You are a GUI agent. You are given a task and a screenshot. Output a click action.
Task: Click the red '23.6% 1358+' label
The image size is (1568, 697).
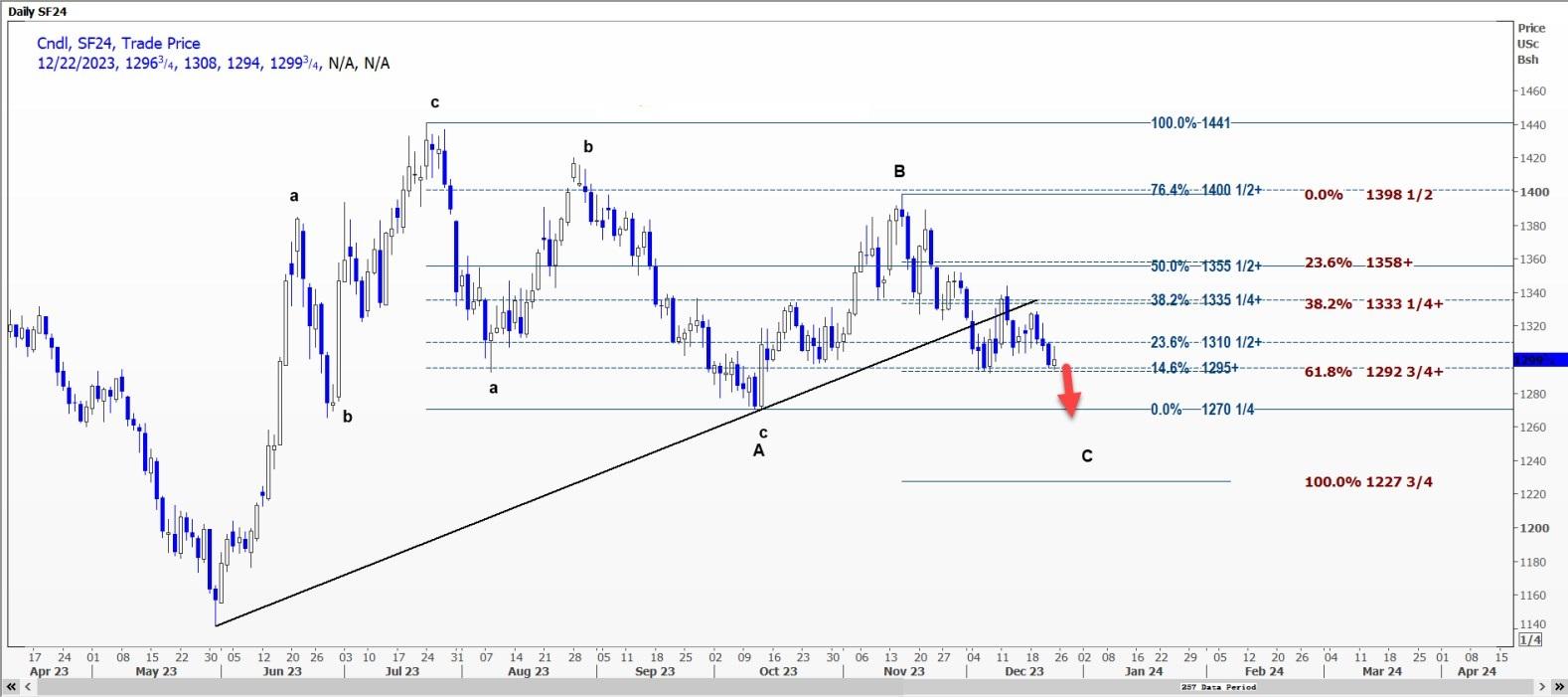point(1358,263)
